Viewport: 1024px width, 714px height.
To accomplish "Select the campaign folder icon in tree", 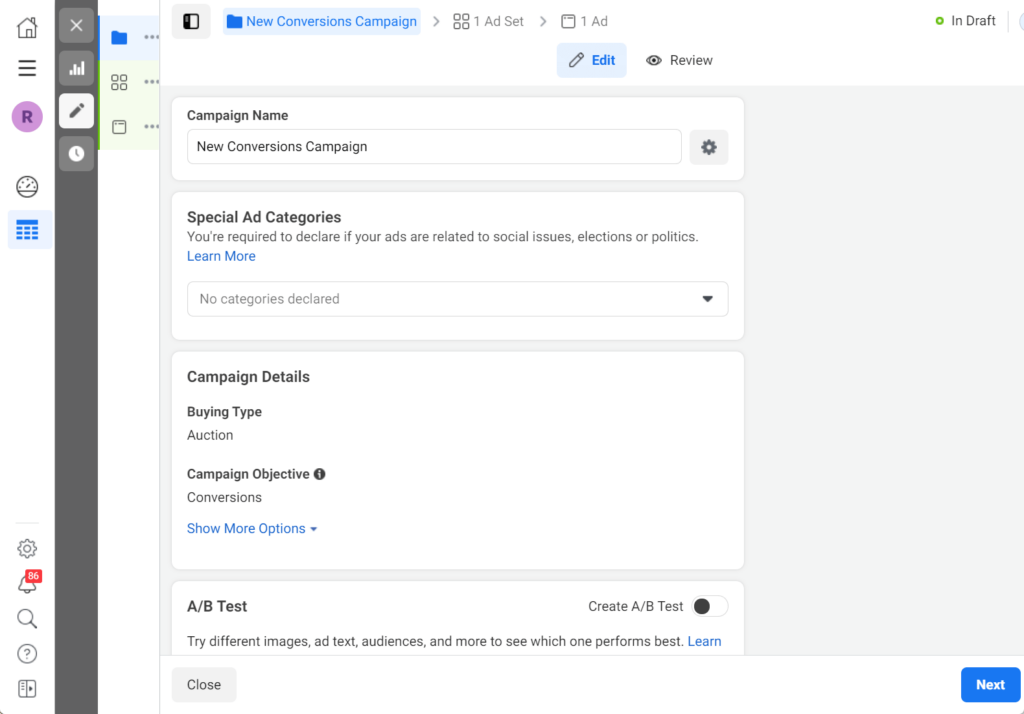I will point(119,37).
